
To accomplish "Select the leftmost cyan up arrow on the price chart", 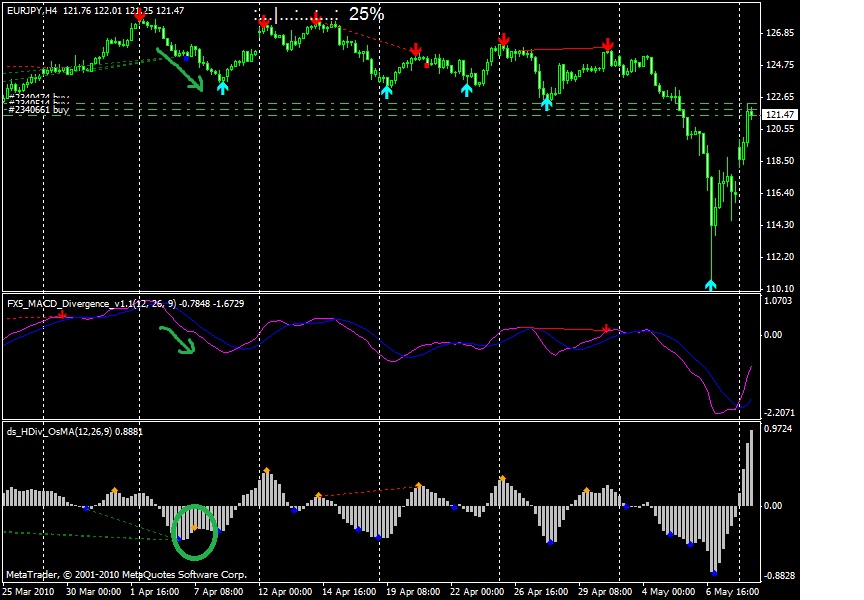I will coord(223,87).
